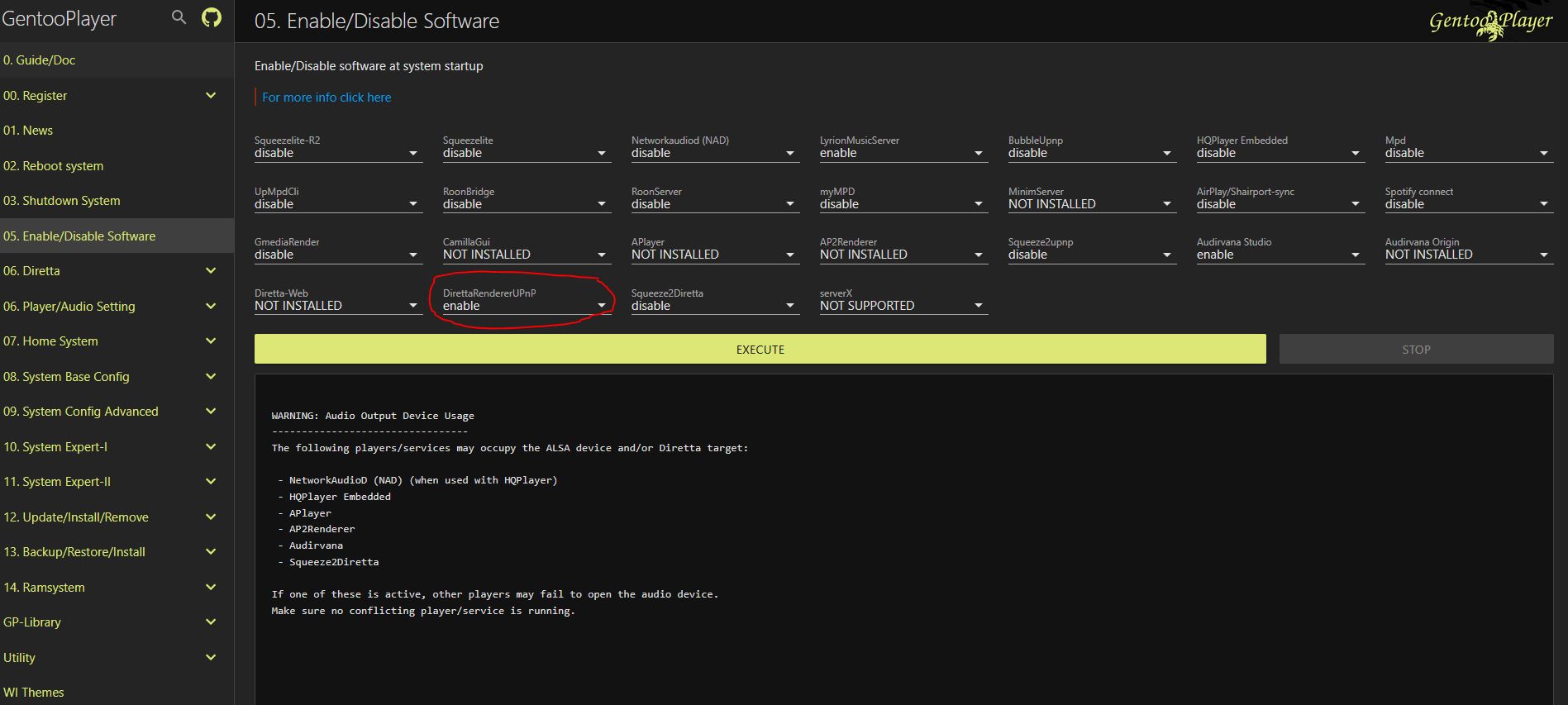
Task: Click 'Enable/Disable software at system startup' text
Action: (369, 66)
